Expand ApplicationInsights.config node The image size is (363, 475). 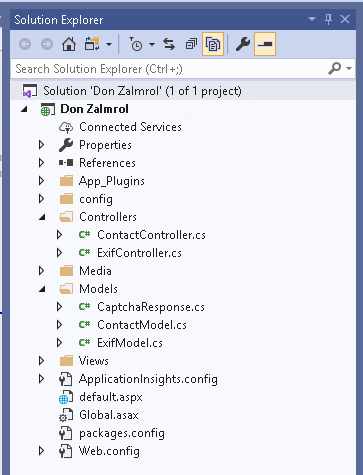pos(42,379)
